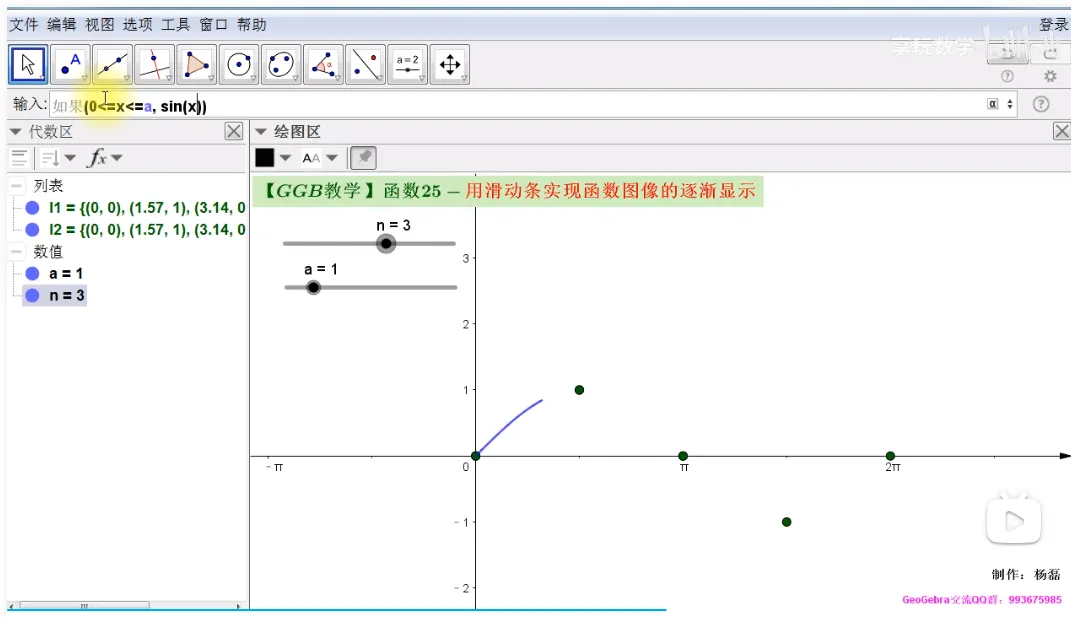Image resolution: width=1071 pixels, height=617 pixels.
Task: Select the Point tool
Action: (x=71, y=65)
